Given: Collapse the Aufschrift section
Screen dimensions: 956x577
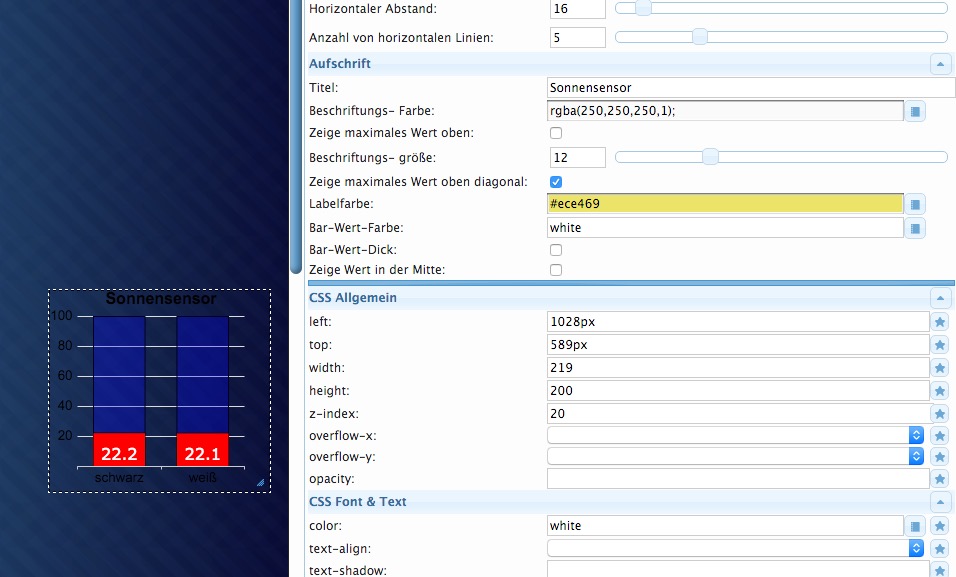Looking at the screenshot, I should (x=940, y=63).
